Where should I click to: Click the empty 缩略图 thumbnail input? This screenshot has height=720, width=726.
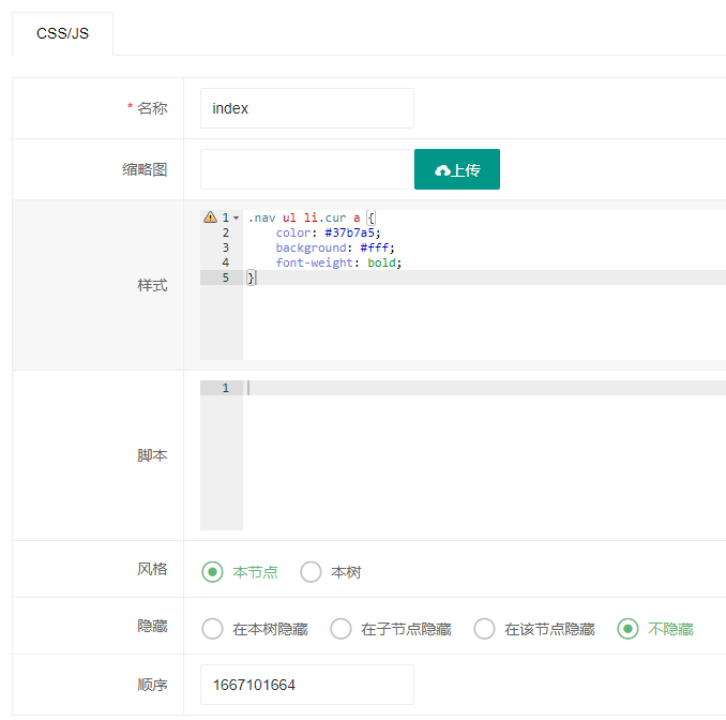pos(306,169)
